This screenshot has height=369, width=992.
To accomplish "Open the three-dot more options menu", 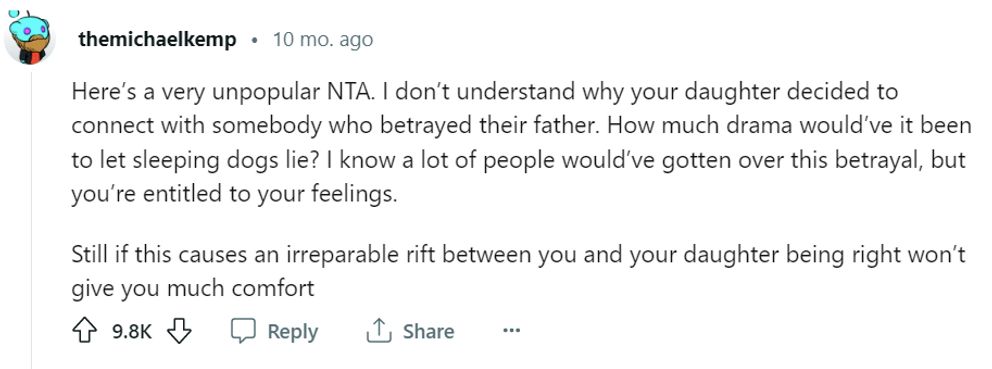I will [511, 330].
